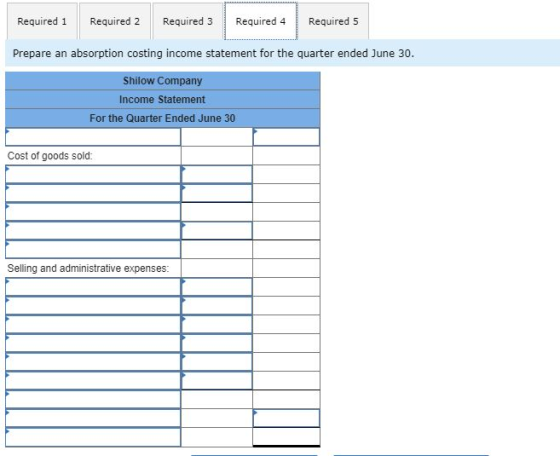560x456 pixels.
Task: Select the first row right amount field
Action: tap(286, 137)
